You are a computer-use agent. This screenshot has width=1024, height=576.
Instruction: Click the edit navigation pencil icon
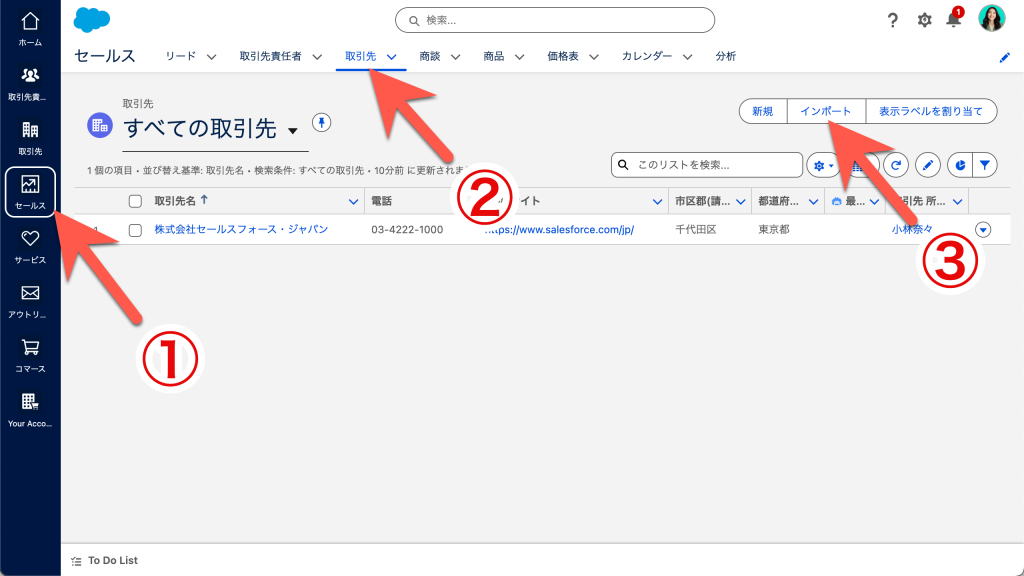[1004, 57]
